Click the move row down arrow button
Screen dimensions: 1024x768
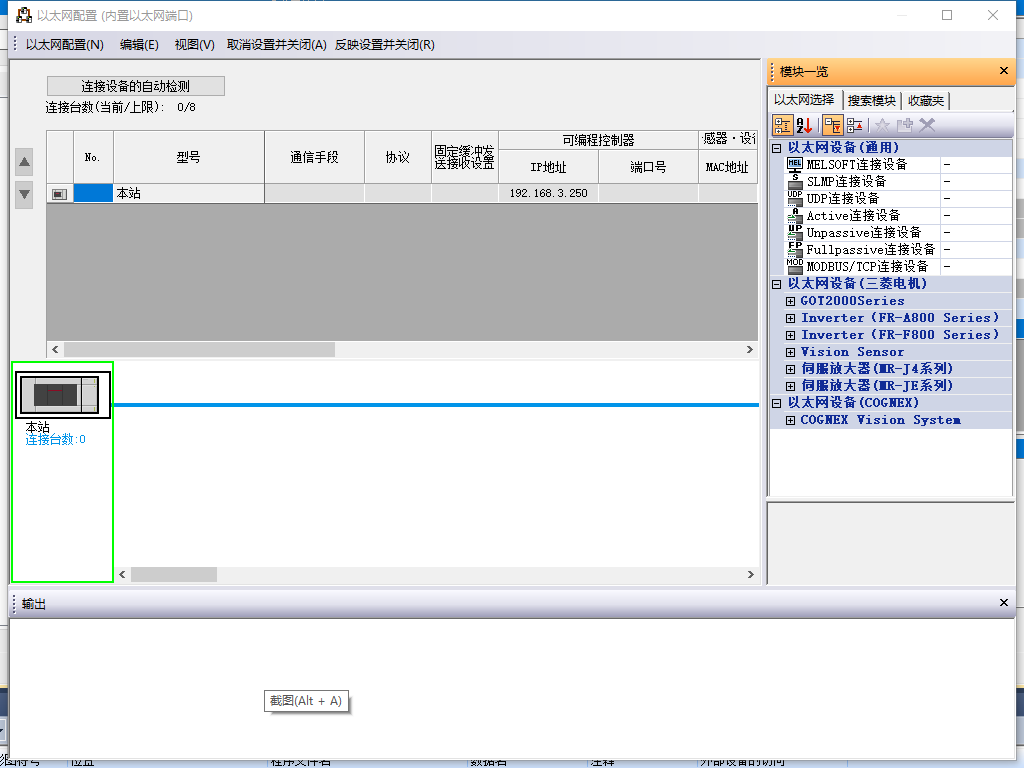pyautogui.click(x=25, y=193)
